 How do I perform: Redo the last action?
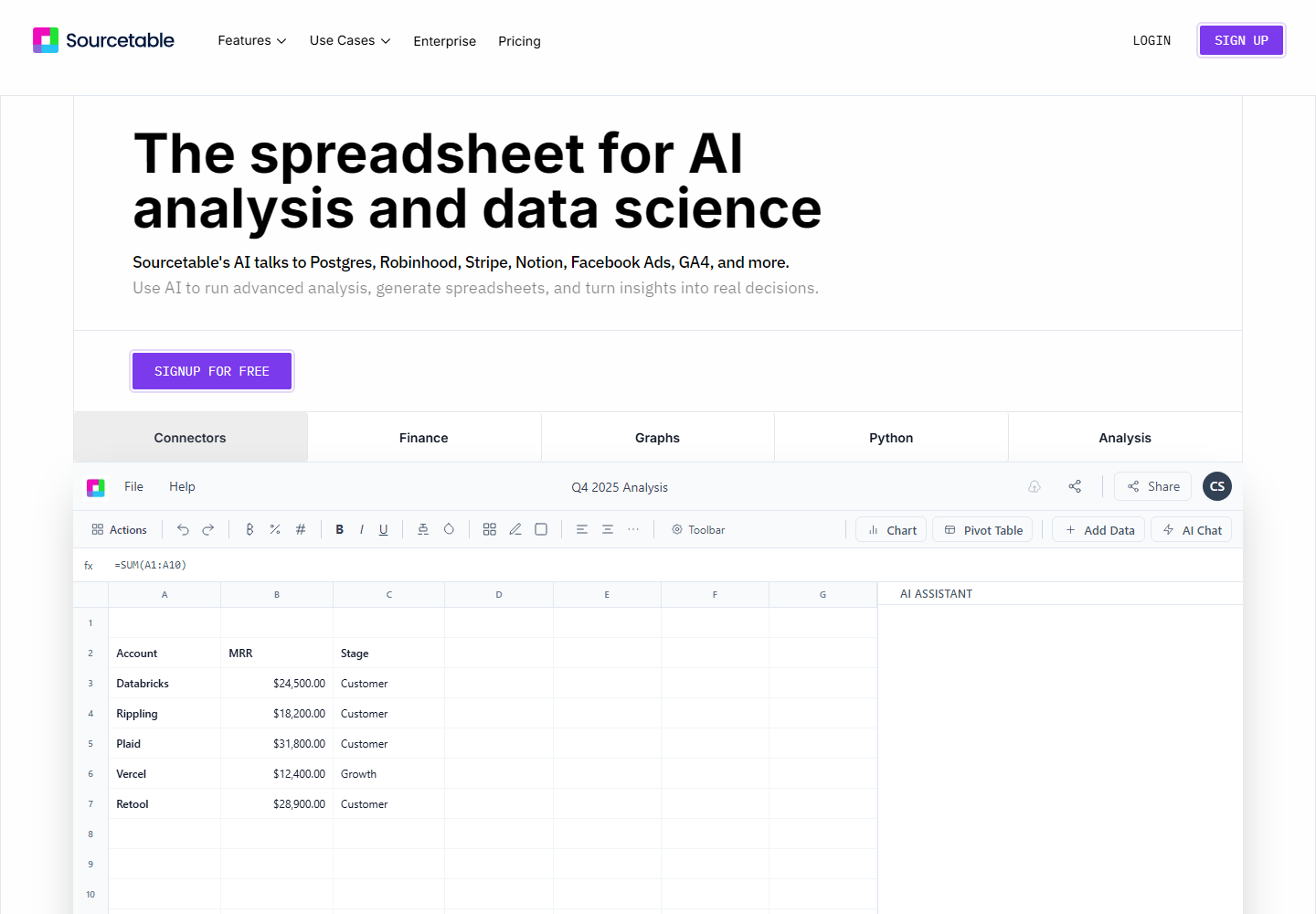208,530
